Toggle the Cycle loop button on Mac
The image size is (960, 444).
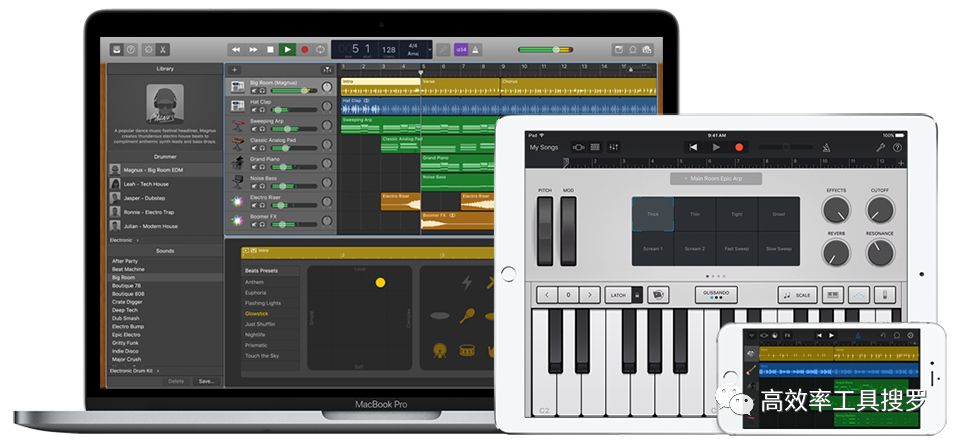tap(320, 50)
